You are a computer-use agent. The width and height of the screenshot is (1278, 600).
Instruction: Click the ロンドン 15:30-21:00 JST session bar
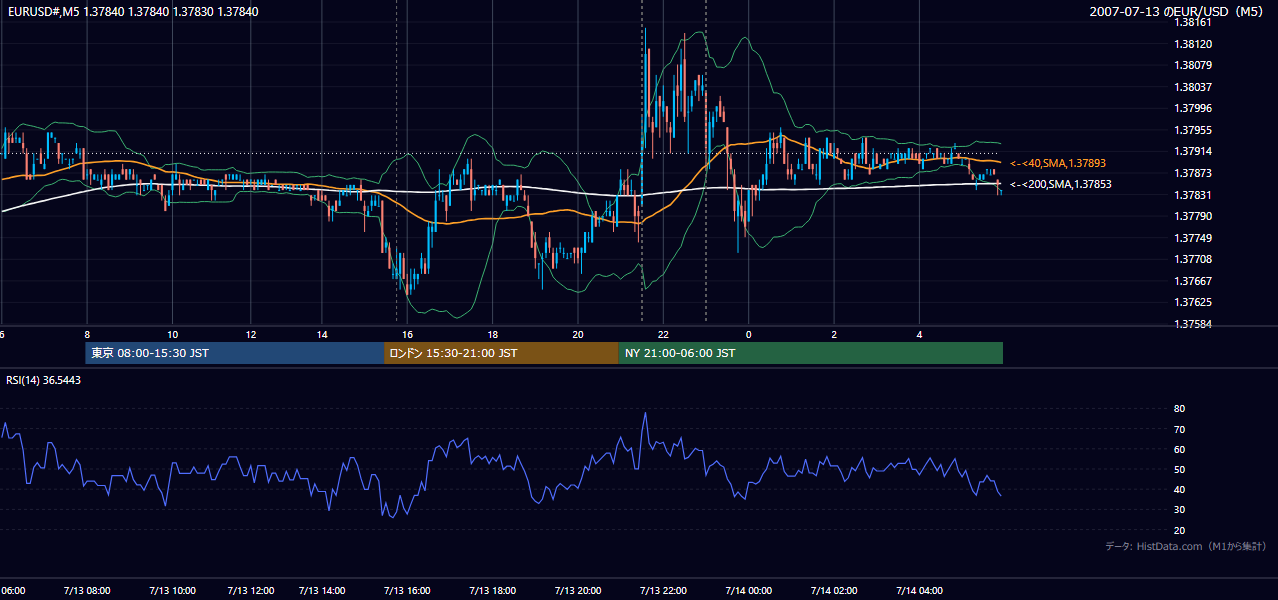point(501,353)
